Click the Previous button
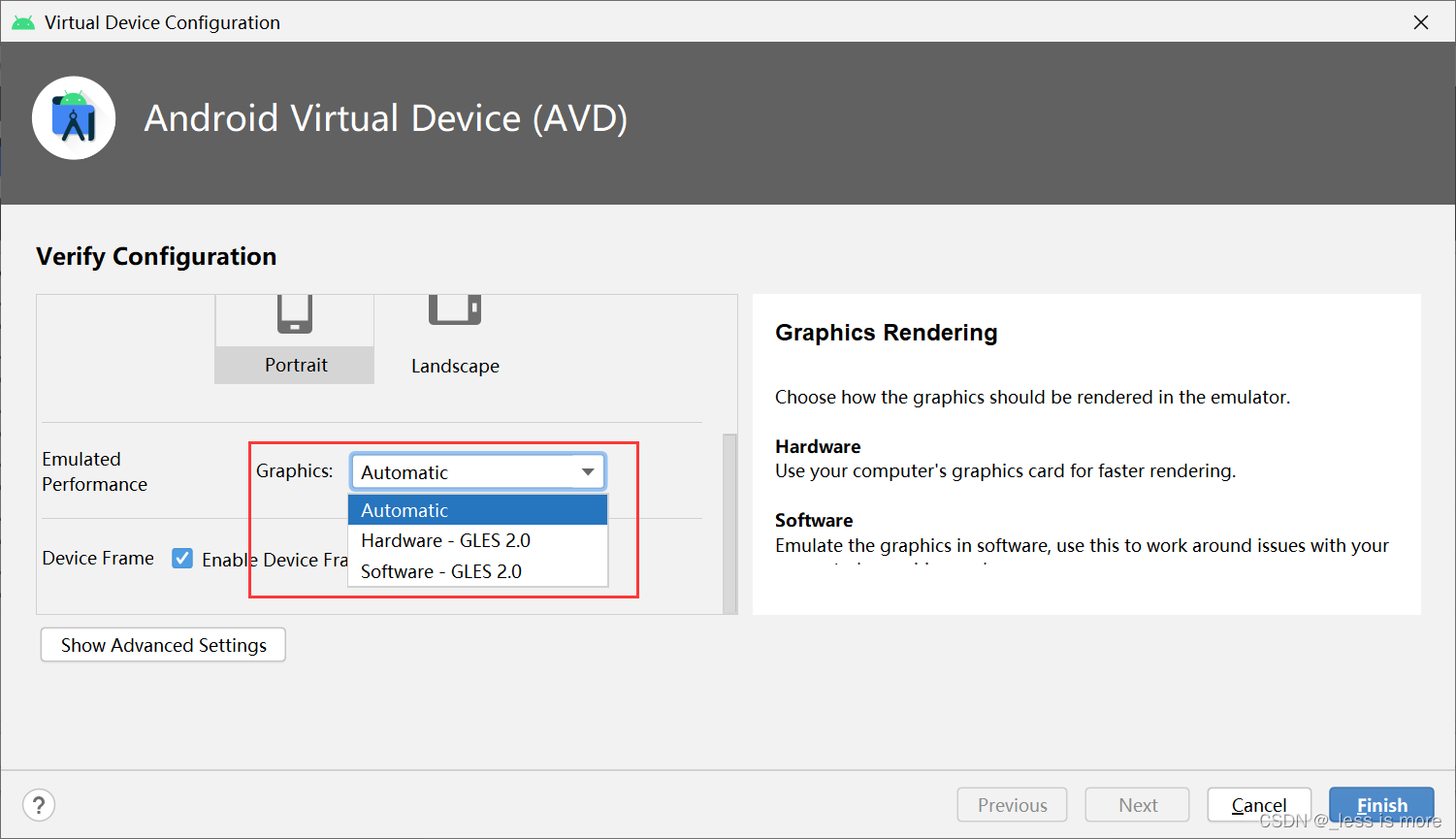 point(1012,804)
